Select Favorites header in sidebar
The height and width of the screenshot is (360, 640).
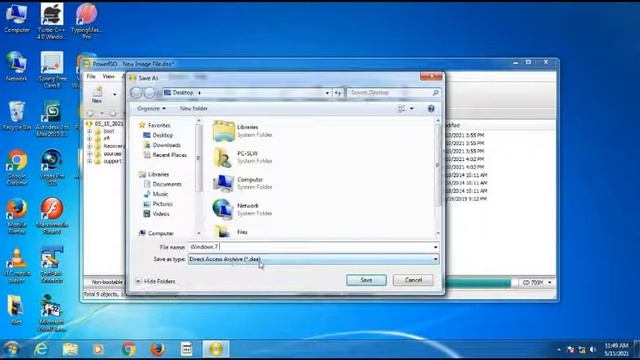click(155, 125)
